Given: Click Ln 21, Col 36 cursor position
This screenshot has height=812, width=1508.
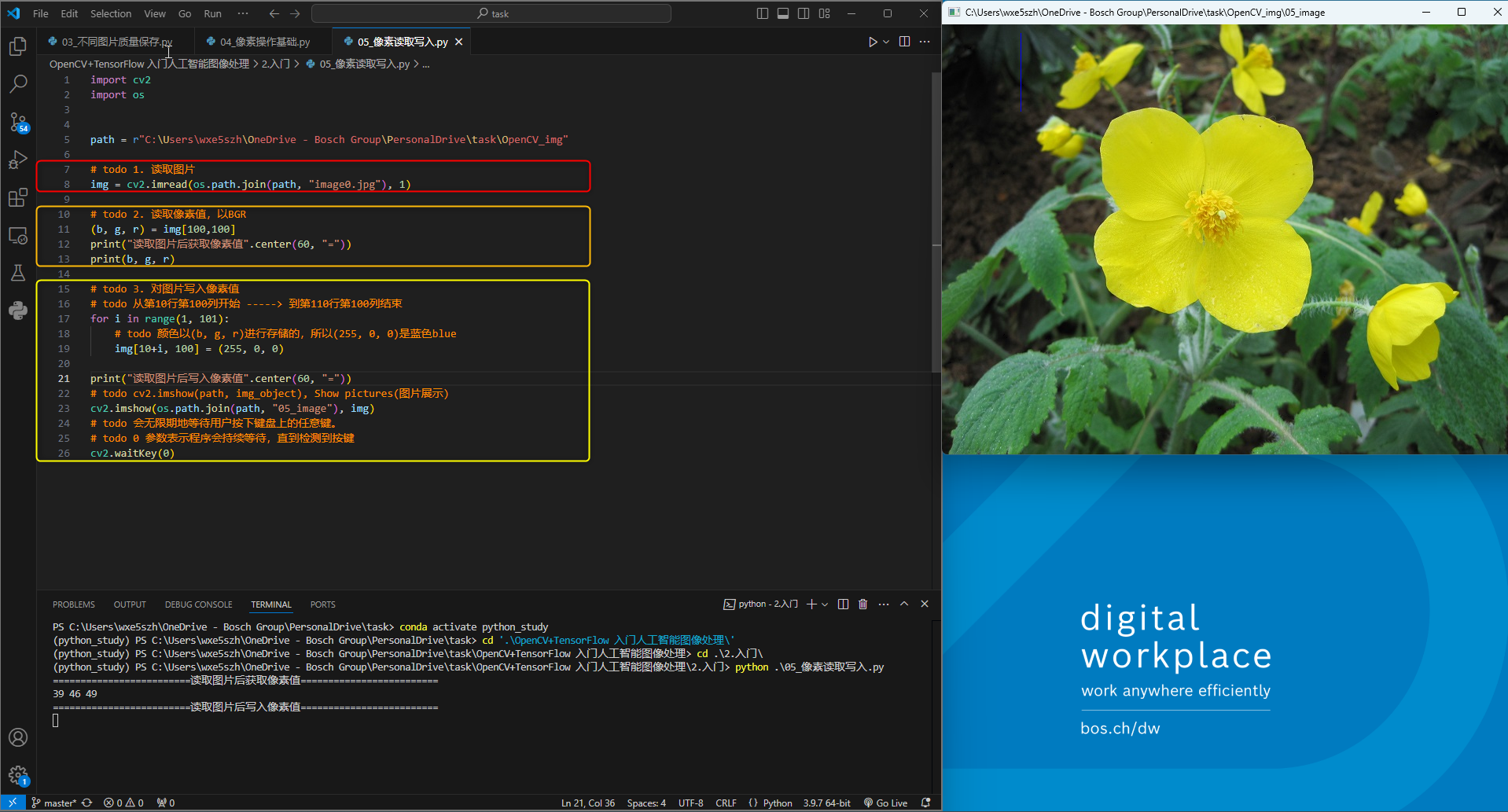Looking at the screenshot, I should tap(588, 803).
